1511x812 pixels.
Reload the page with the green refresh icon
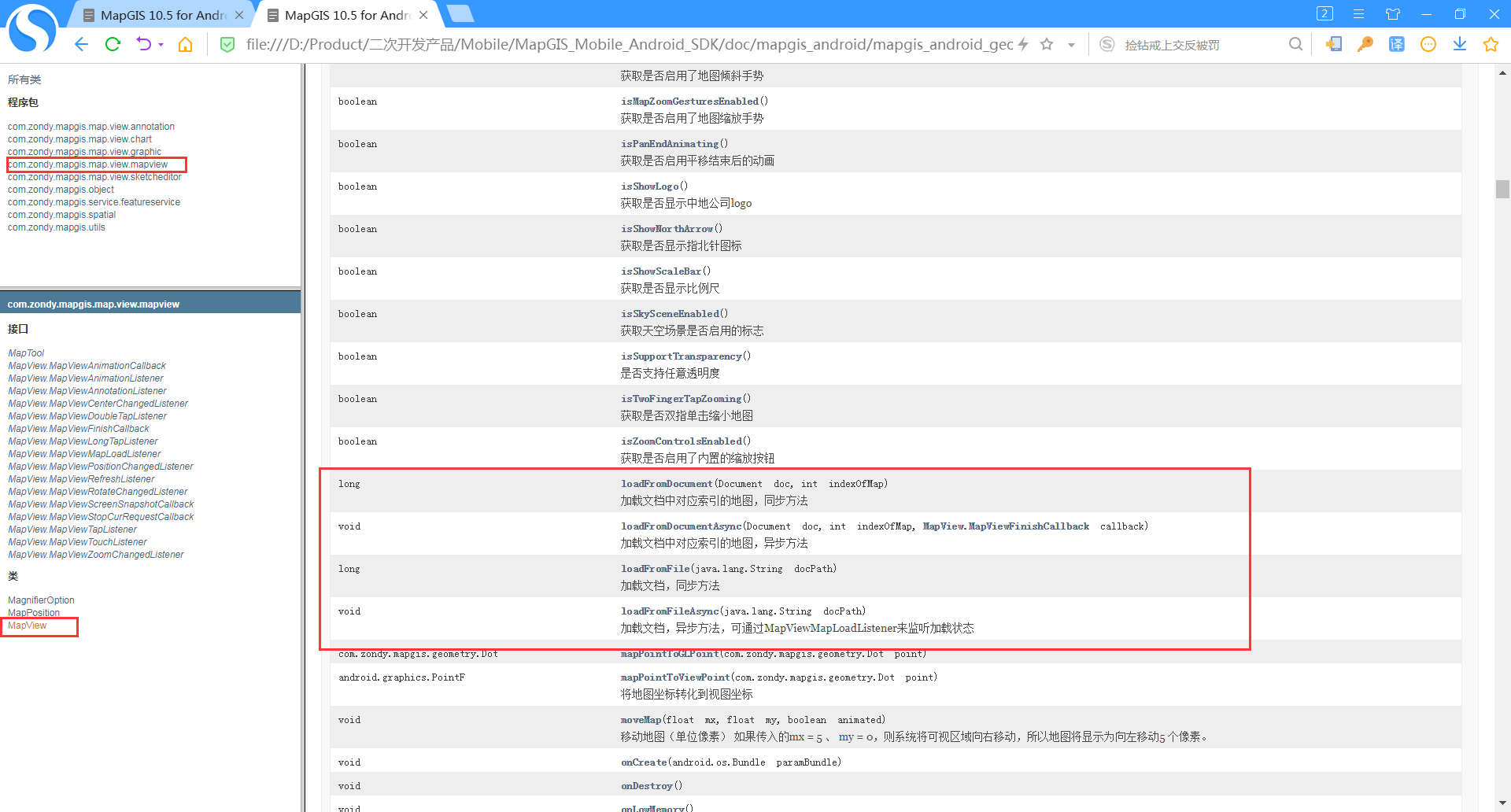[x=113, y=45]
